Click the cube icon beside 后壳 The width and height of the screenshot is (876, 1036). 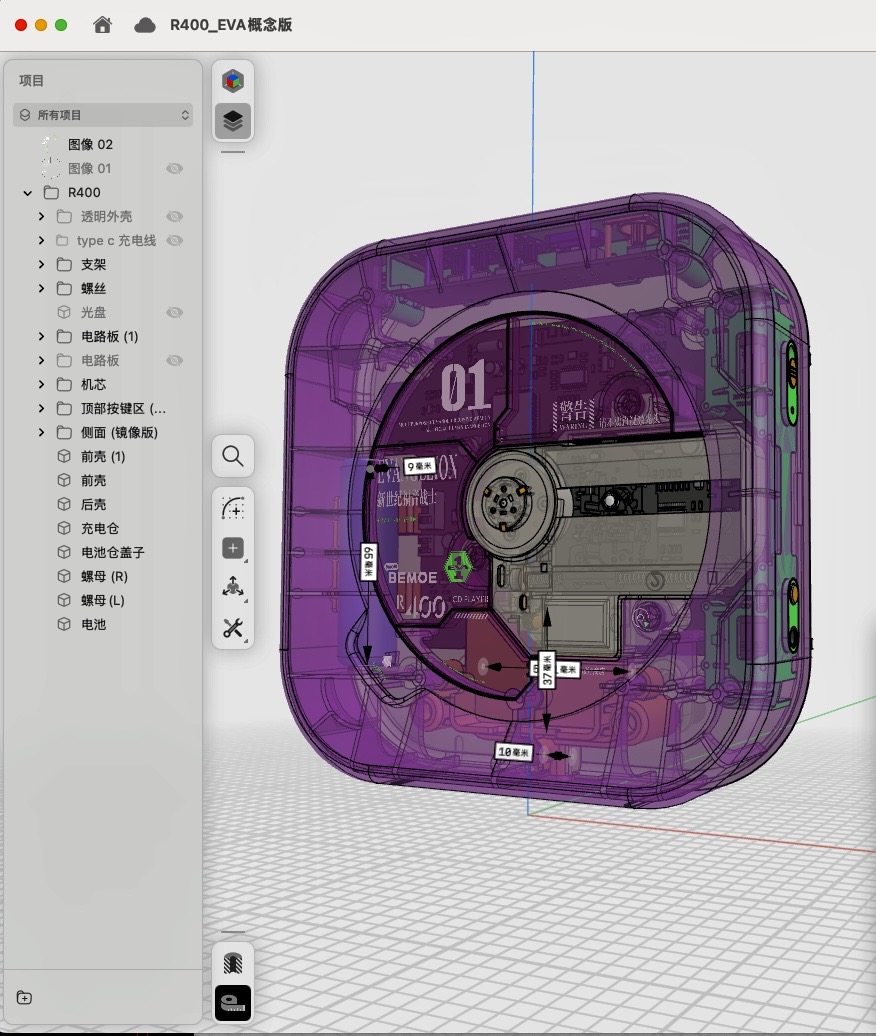click(64, 504)
